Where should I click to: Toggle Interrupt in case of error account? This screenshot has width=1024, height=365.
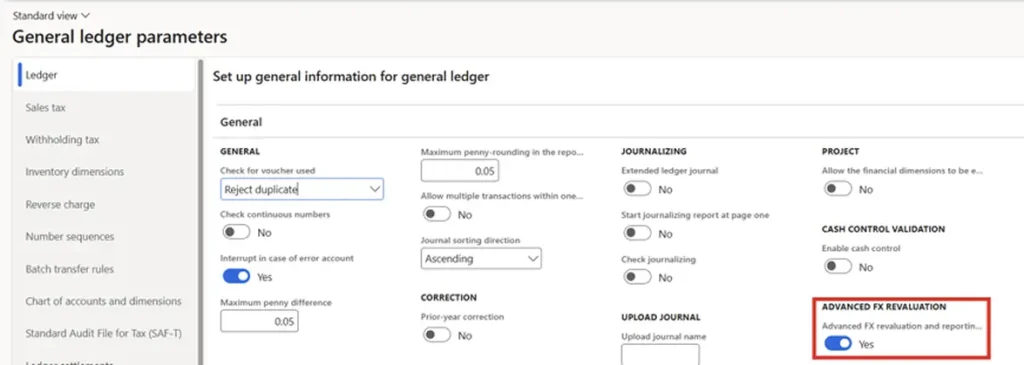[x=236, y=277]
